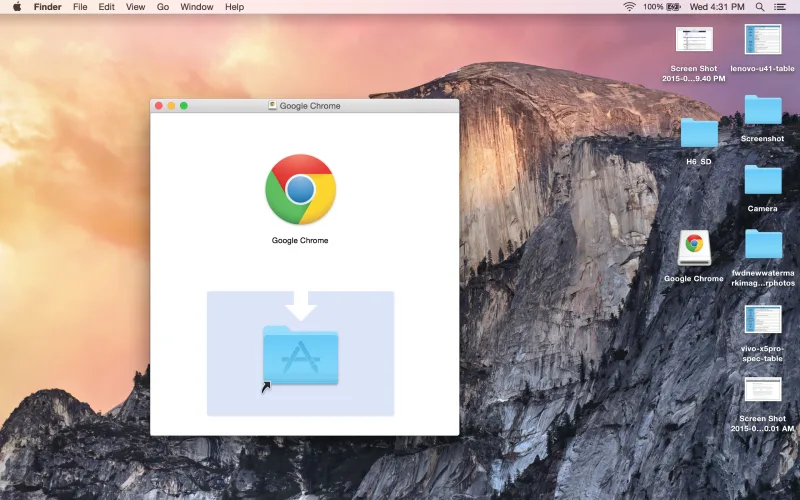Screen dimensions: 800x500
Task: Open the Edit menu
Action: pos(107,7)
